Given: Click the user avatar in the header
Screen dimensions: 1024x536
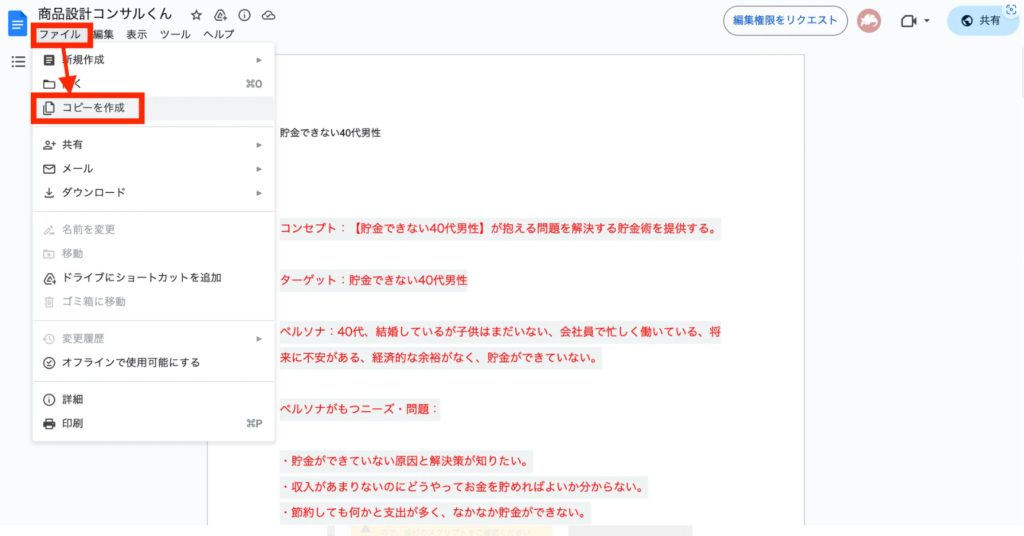Looking at the screenshot, I should tap(869, 21).
